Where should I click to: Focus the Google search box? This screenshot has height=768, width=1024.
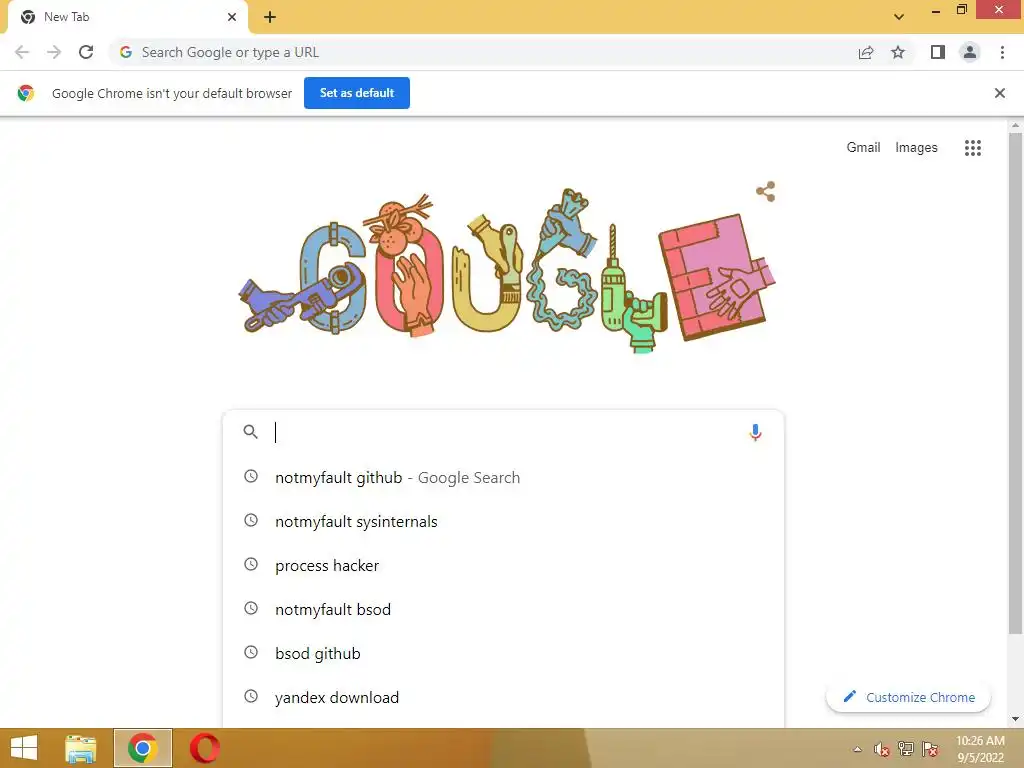point(503,432)
